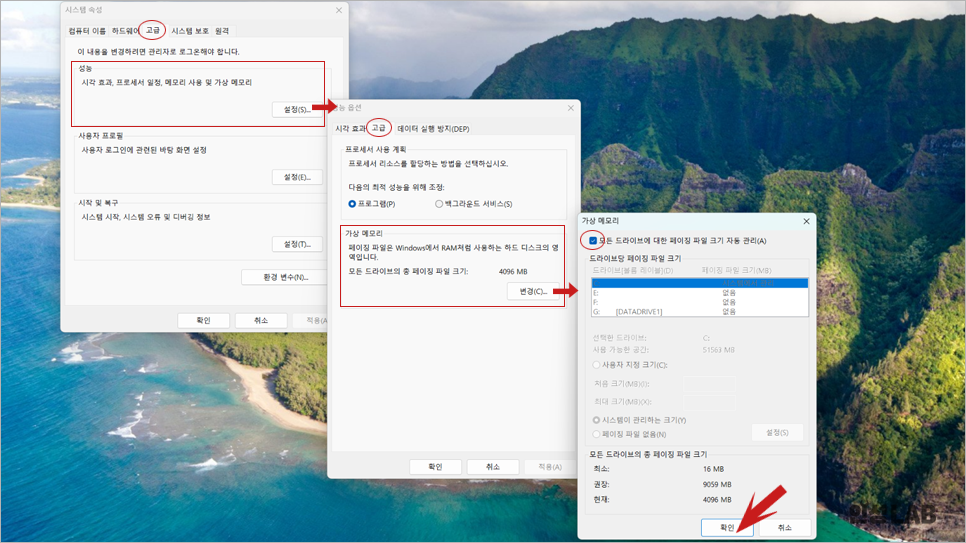Viewport: 966px width, 543px height.
Task: Confirm 성능 옵션 with 확인 button
Action: pos(435,467)
